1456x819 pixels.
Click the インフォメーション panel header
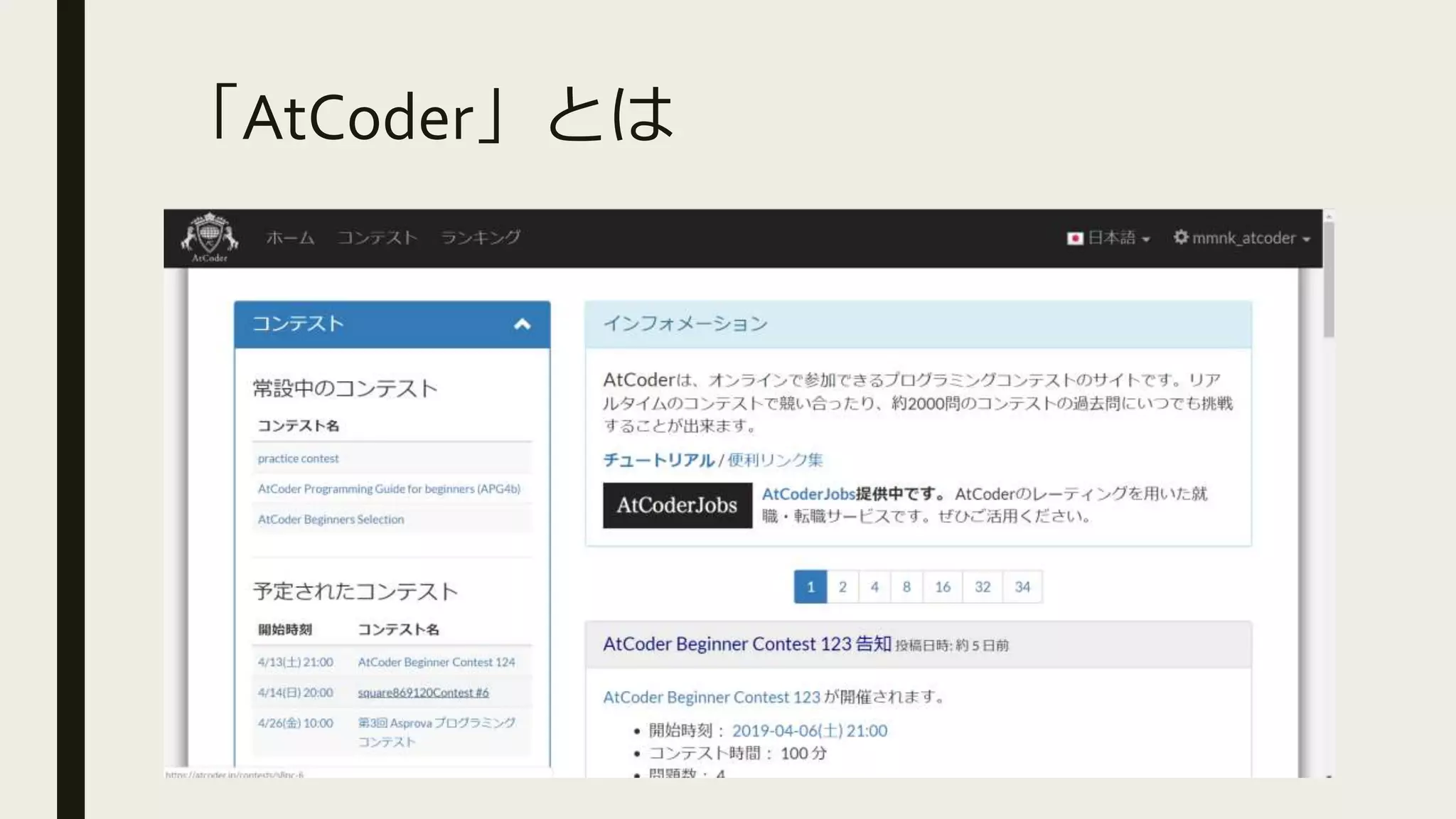click(x=918, y=324)
